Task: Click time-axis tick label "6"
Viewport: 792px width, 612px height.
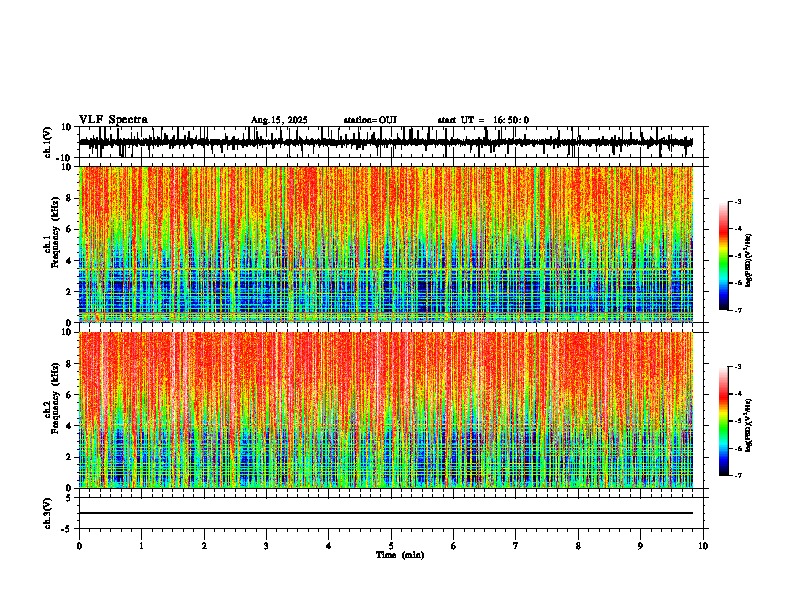Action: pyautogui.click(x=454, y=546)
